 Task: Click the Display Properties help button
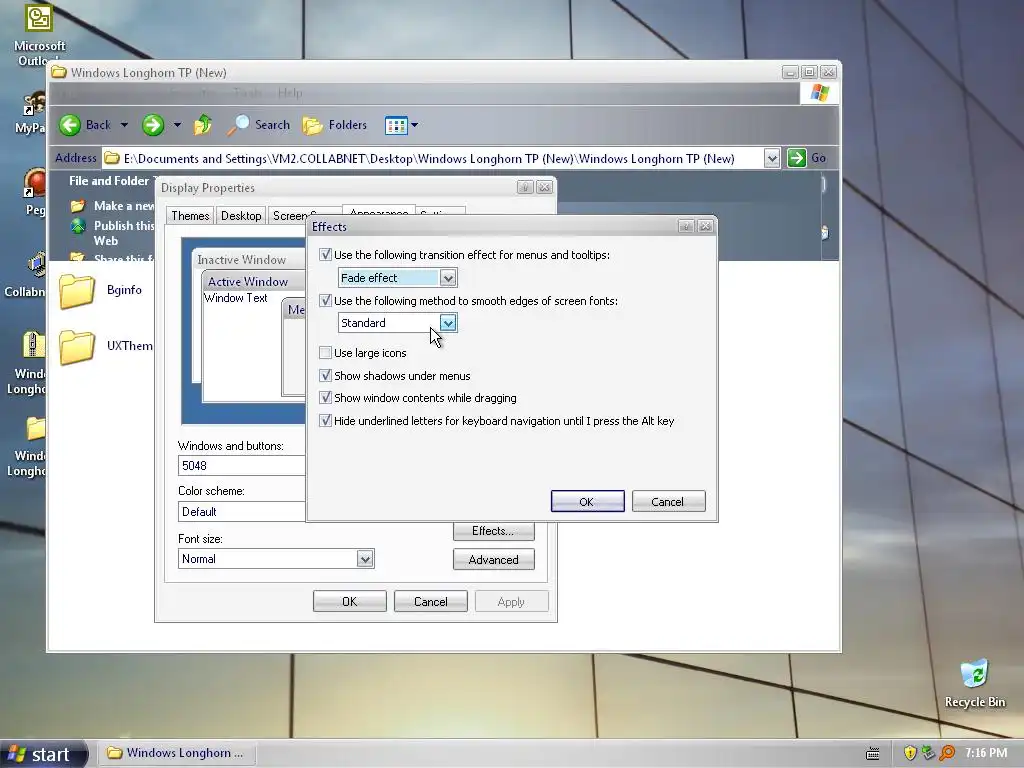point(525,187)
